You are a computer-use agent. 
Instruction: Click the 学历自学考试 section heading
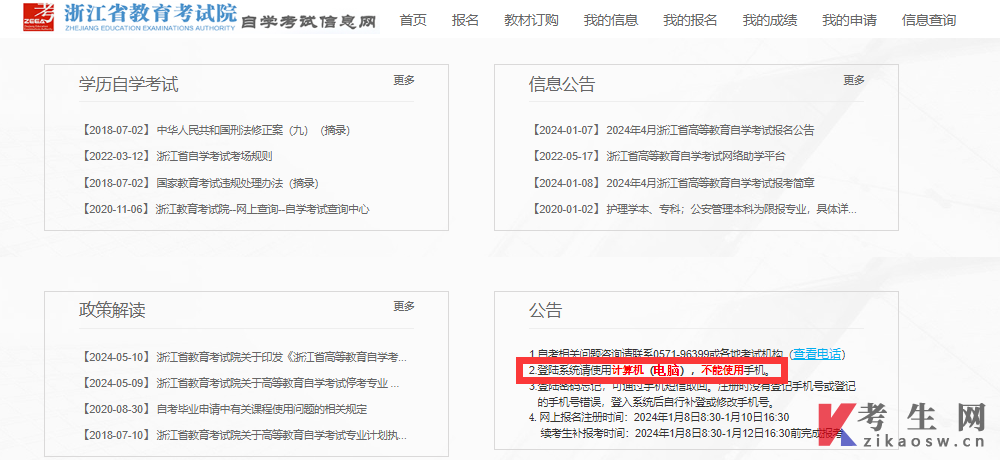click(x=128, y=84)
